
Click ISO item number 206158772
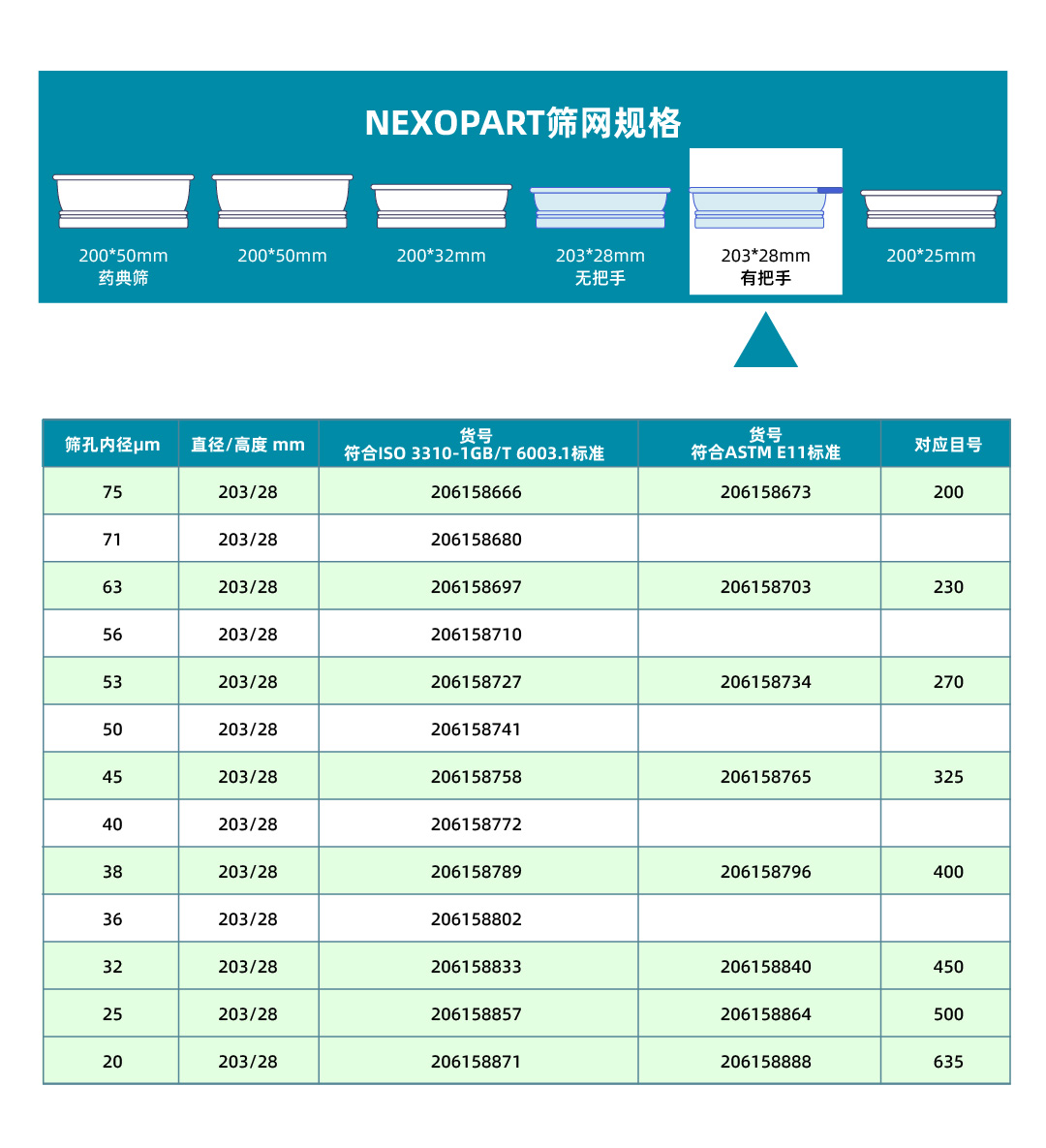476,824
